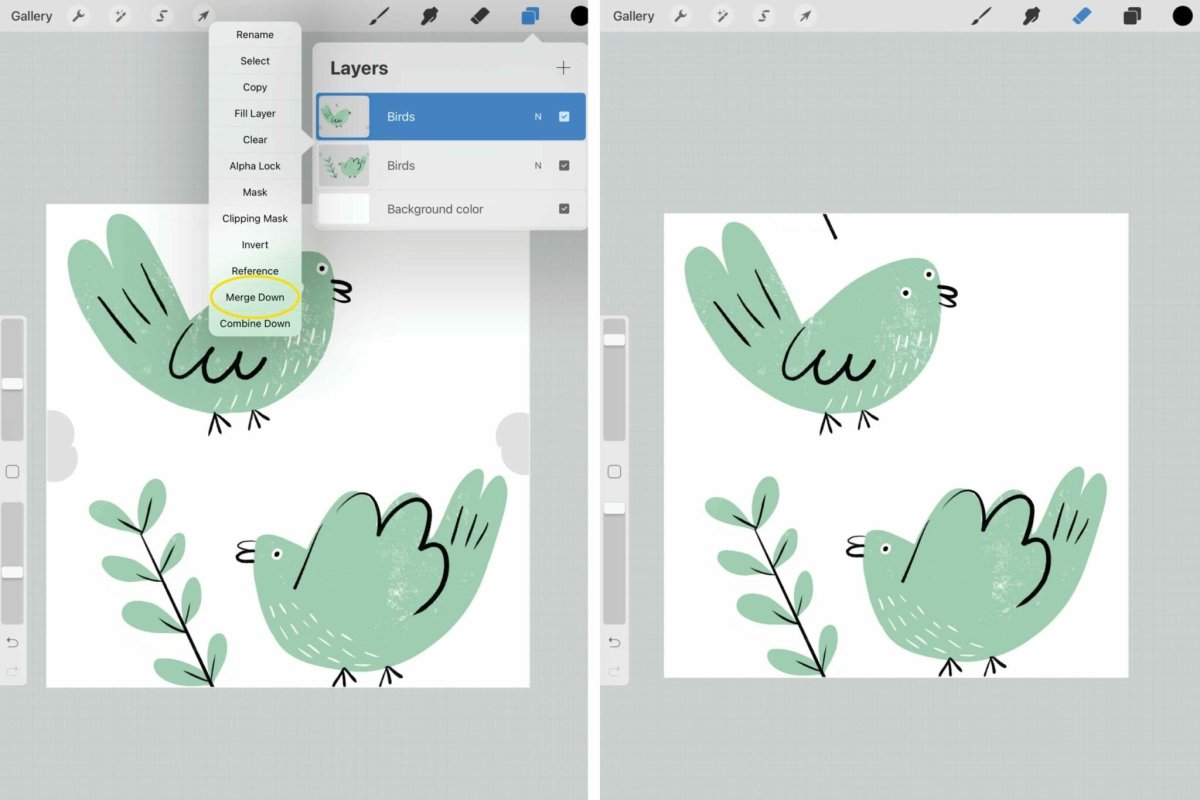Open the Layers popover in right window

tap(1131, 16)
